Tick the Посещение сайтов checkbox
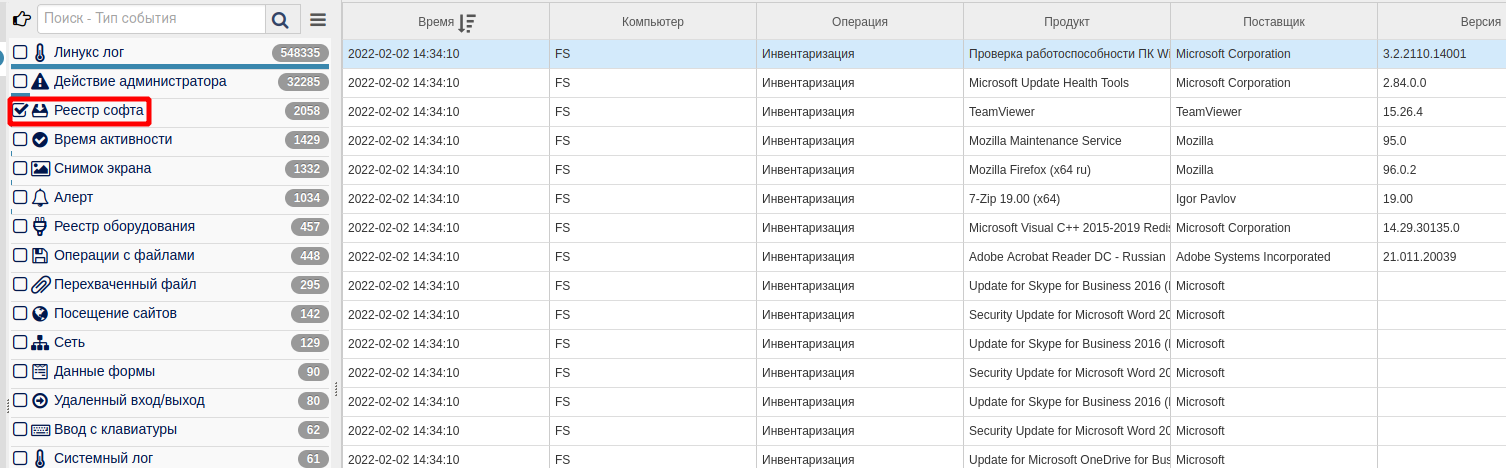Image resolution: width=1506 pixels, height=468 pixels. pyautogui.click(x=20, y=314)
